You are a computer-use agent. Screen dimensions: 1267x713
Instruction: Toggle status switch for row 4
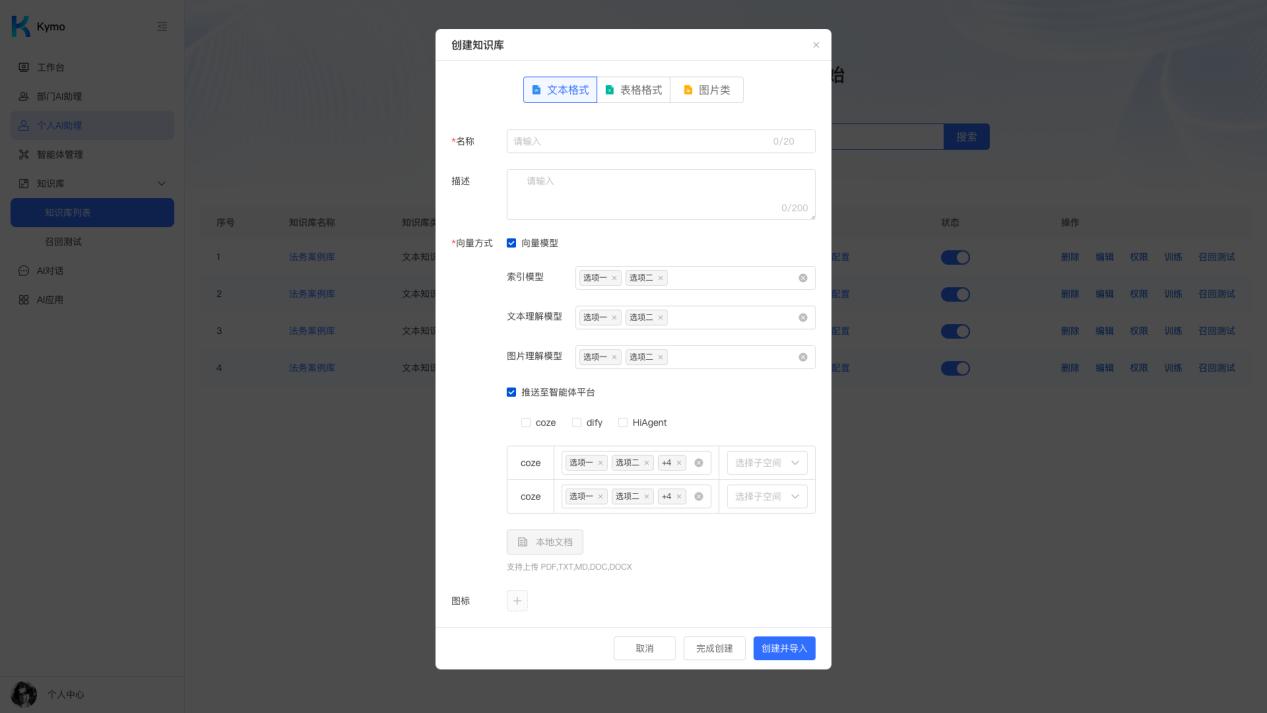tap(955, 368)
